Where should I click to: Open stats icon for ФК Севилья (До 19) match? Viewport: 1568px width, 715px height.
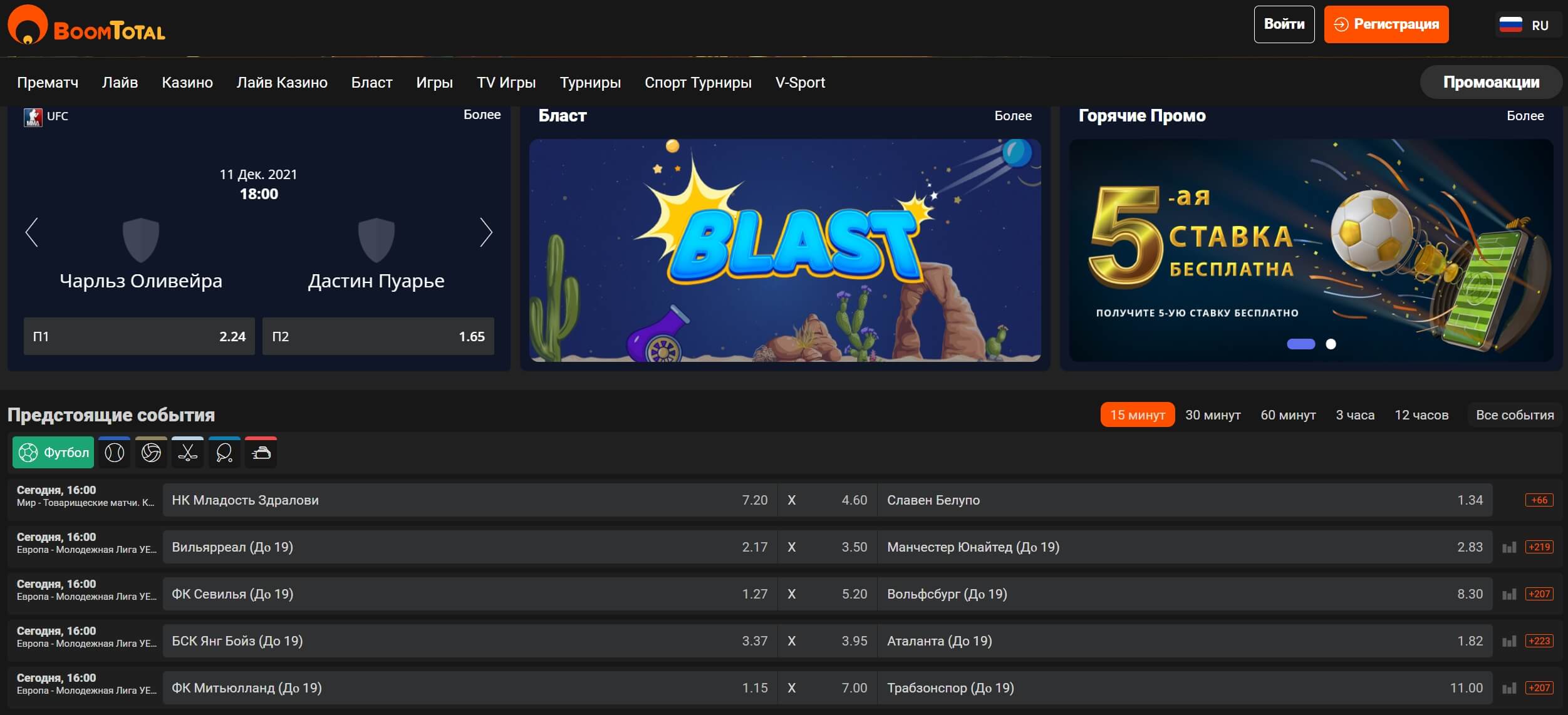click(1509, 594)
